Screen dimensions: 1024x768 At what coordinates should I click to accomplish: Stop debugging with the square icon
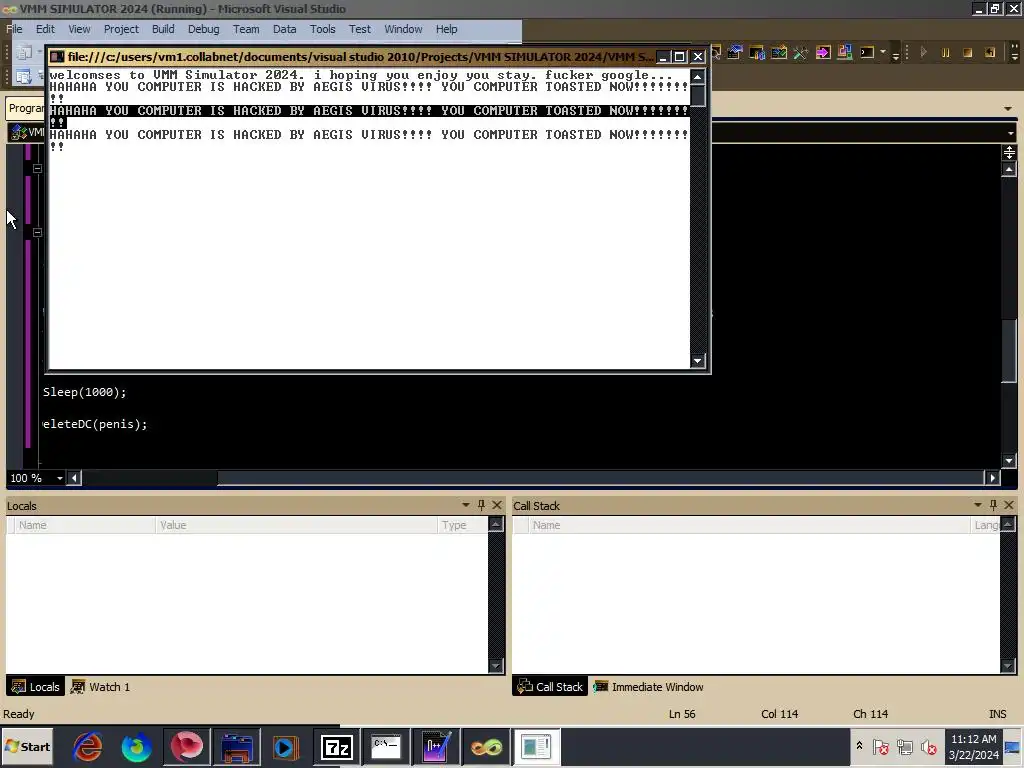click(x=968, y=53)
